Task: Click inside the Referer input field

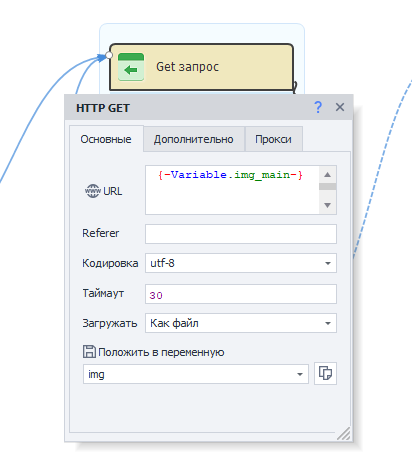Action: (x=241, y=234)
